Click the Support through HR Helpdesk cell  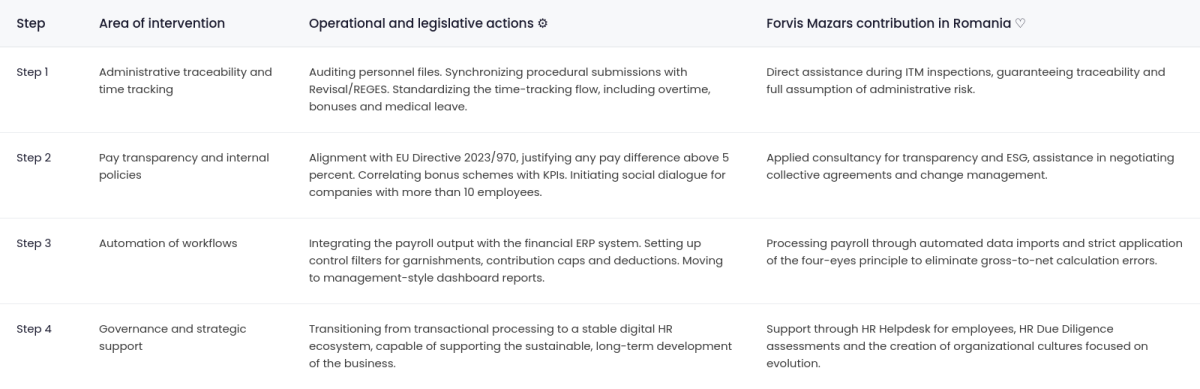(975, 346)
